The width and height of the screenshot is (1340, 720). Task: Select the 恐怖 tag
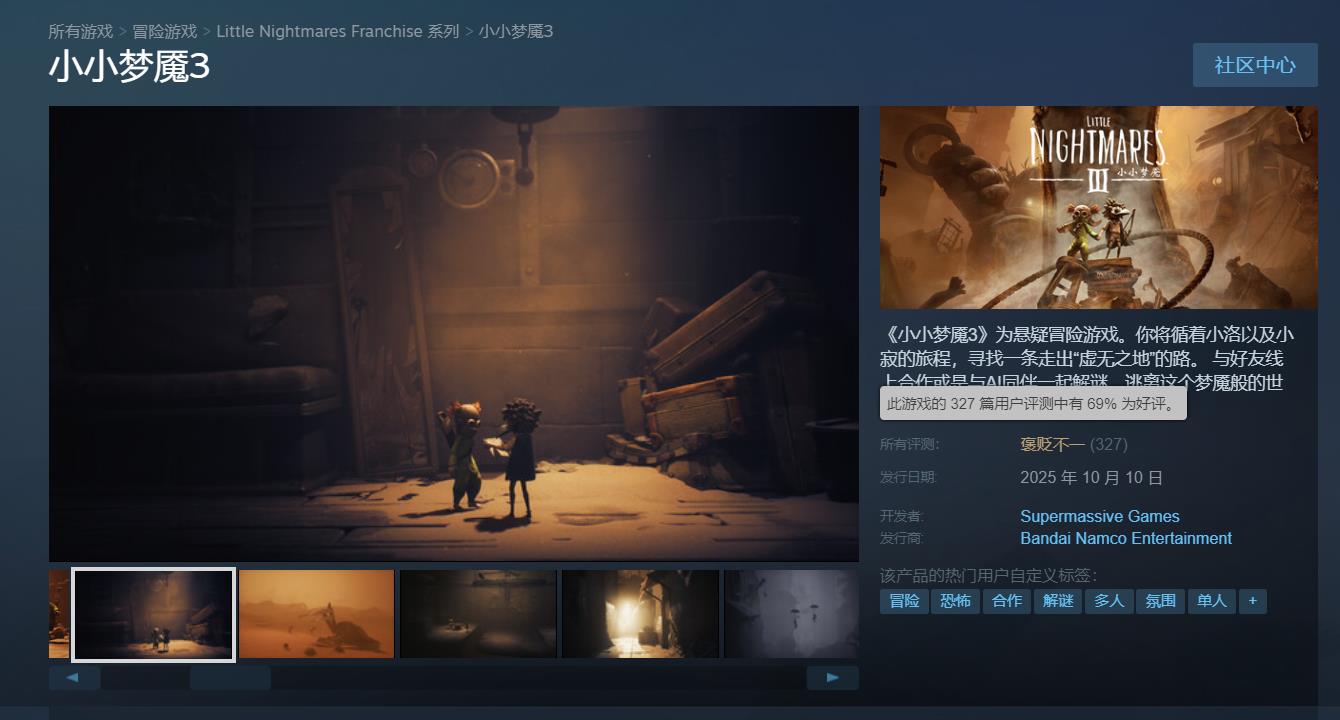[955, 601]
